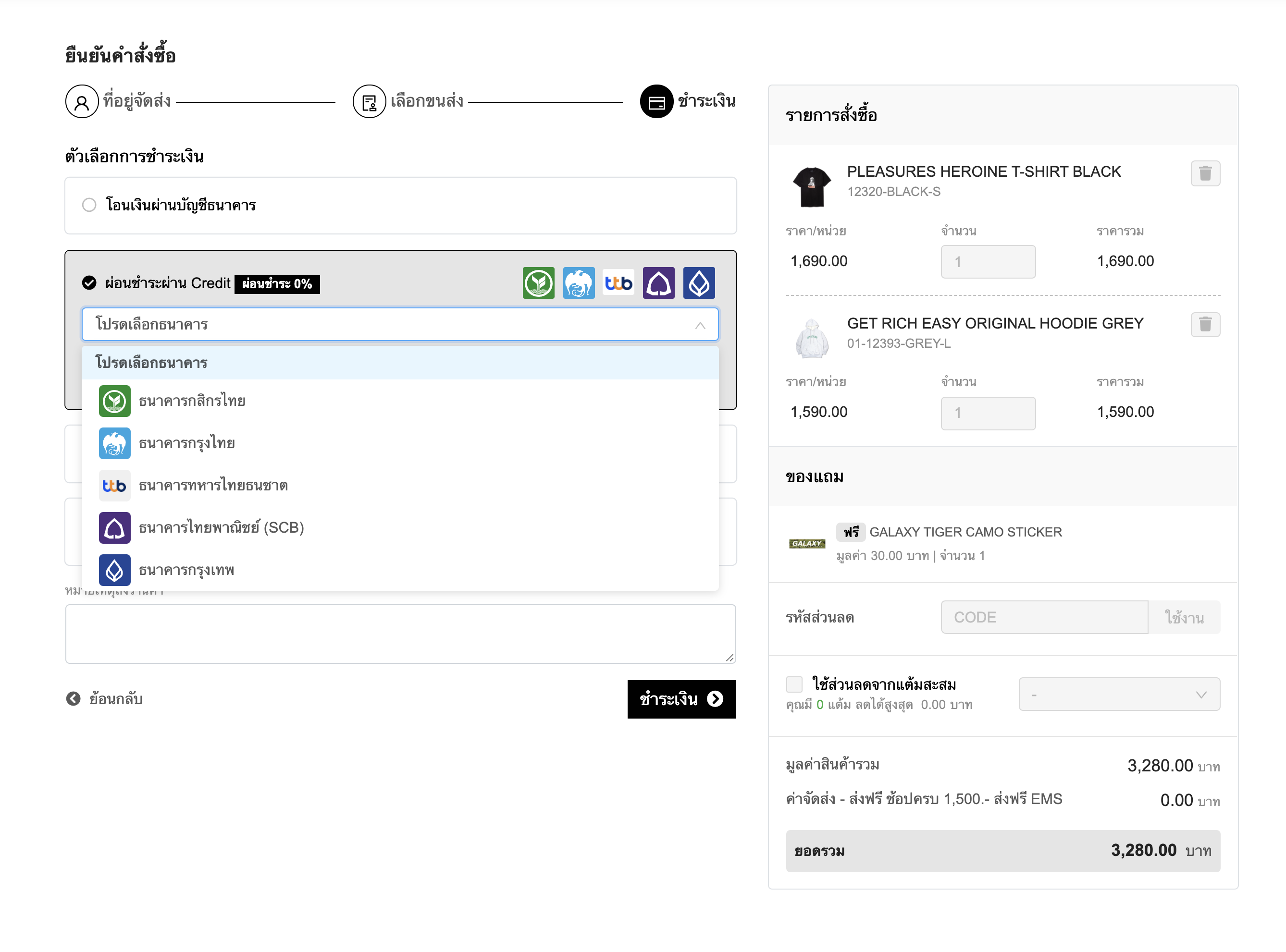This screenshot has width=1286, height=952.
Task: Choose ธนาคารกสิกรไทย from bank list
Action: pos(192,401)
